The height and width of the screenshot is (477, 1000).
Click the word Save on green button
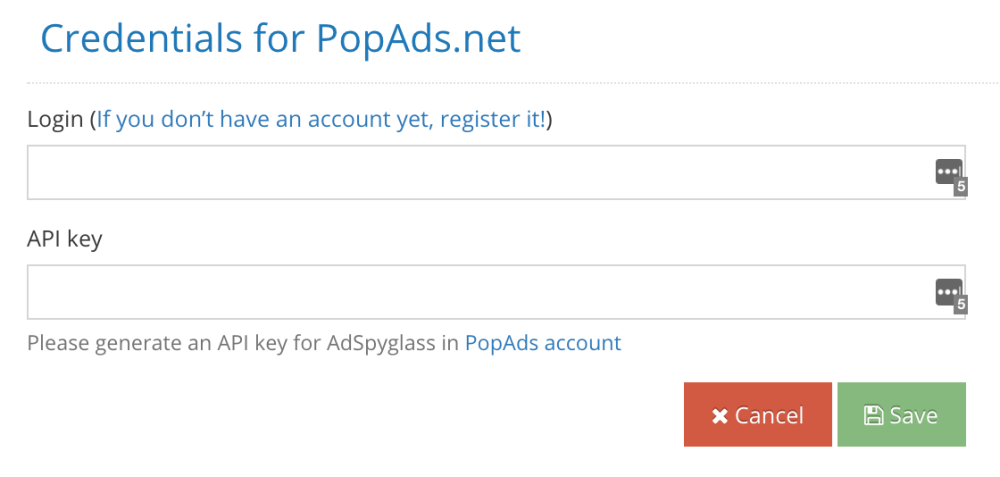tap(913, 416)
